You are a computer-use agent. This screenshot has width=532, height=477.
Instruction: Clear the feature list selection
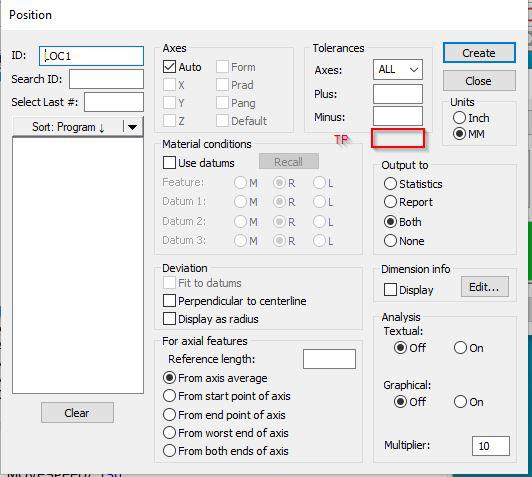click(77, 413)
